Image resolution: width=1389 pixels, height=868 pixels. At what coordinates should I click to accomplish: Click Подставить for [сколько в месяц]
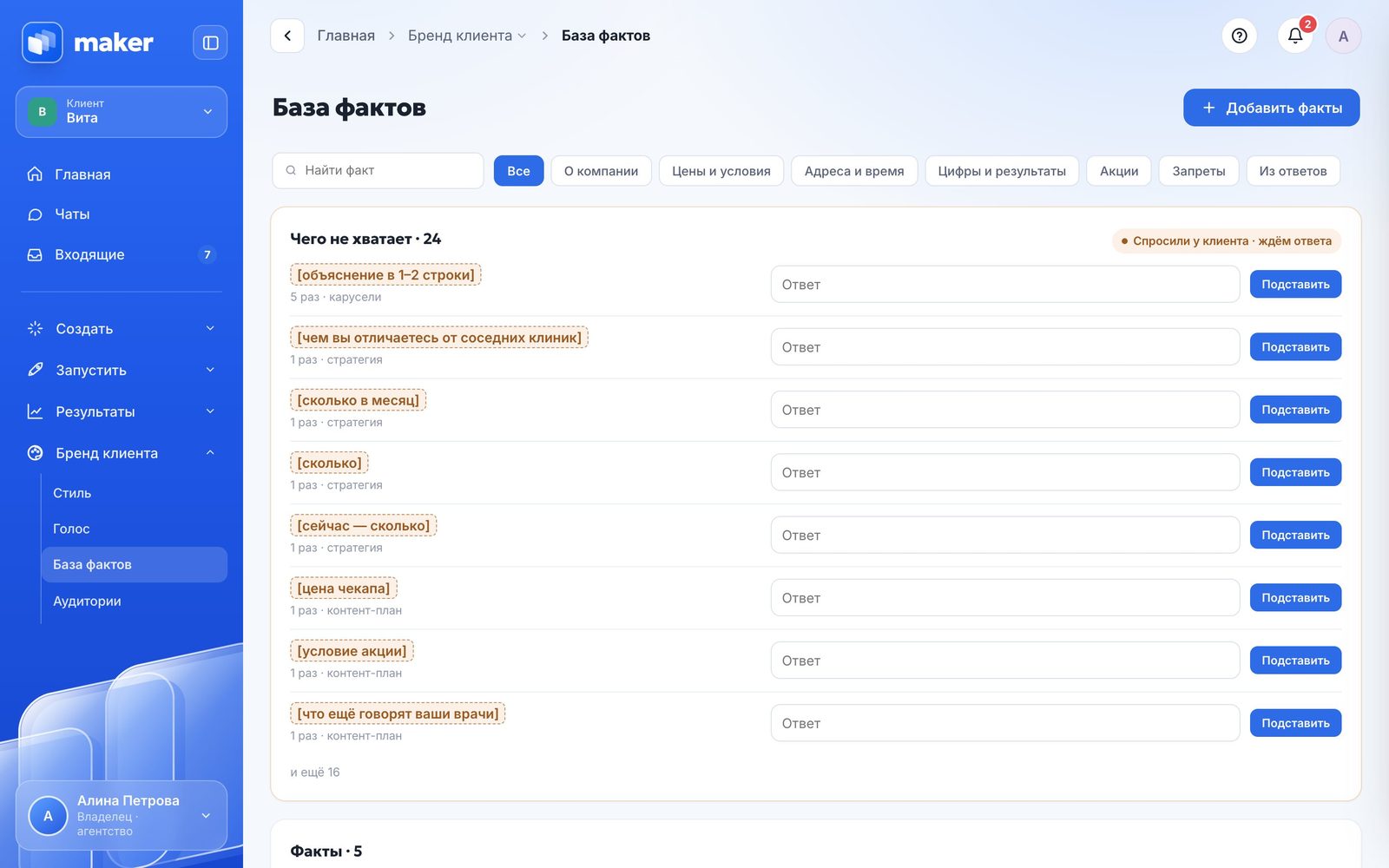pos(1295,410)
